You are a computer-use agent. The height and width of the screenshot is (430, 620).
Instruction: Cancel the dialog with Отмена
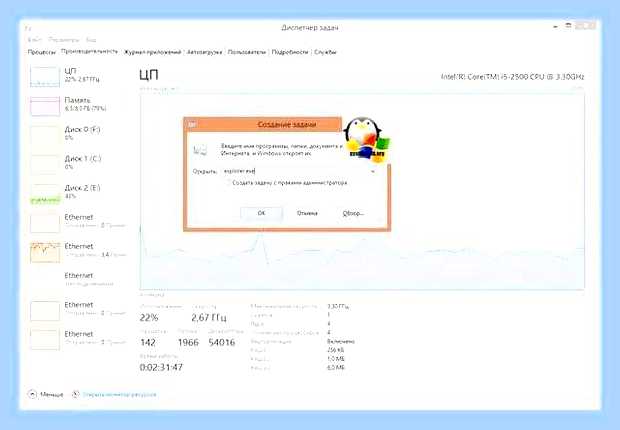tap(307, 213)
